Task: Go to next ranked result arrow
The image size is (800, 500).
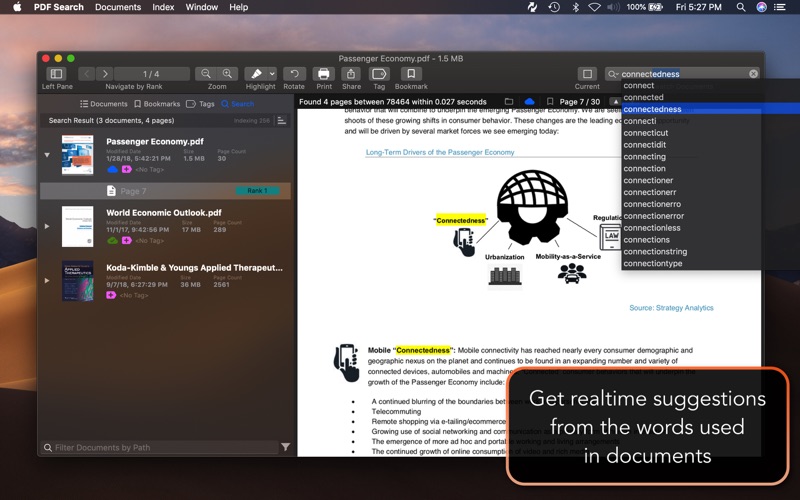Action: point(105,74)
